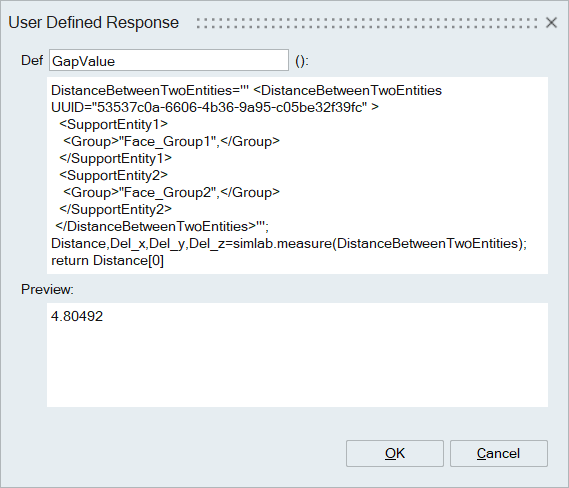This screenshot has height=488, width=569.
Task: Click the closing </SupportEntity2> tag line
Action: (x=115, y=209)
